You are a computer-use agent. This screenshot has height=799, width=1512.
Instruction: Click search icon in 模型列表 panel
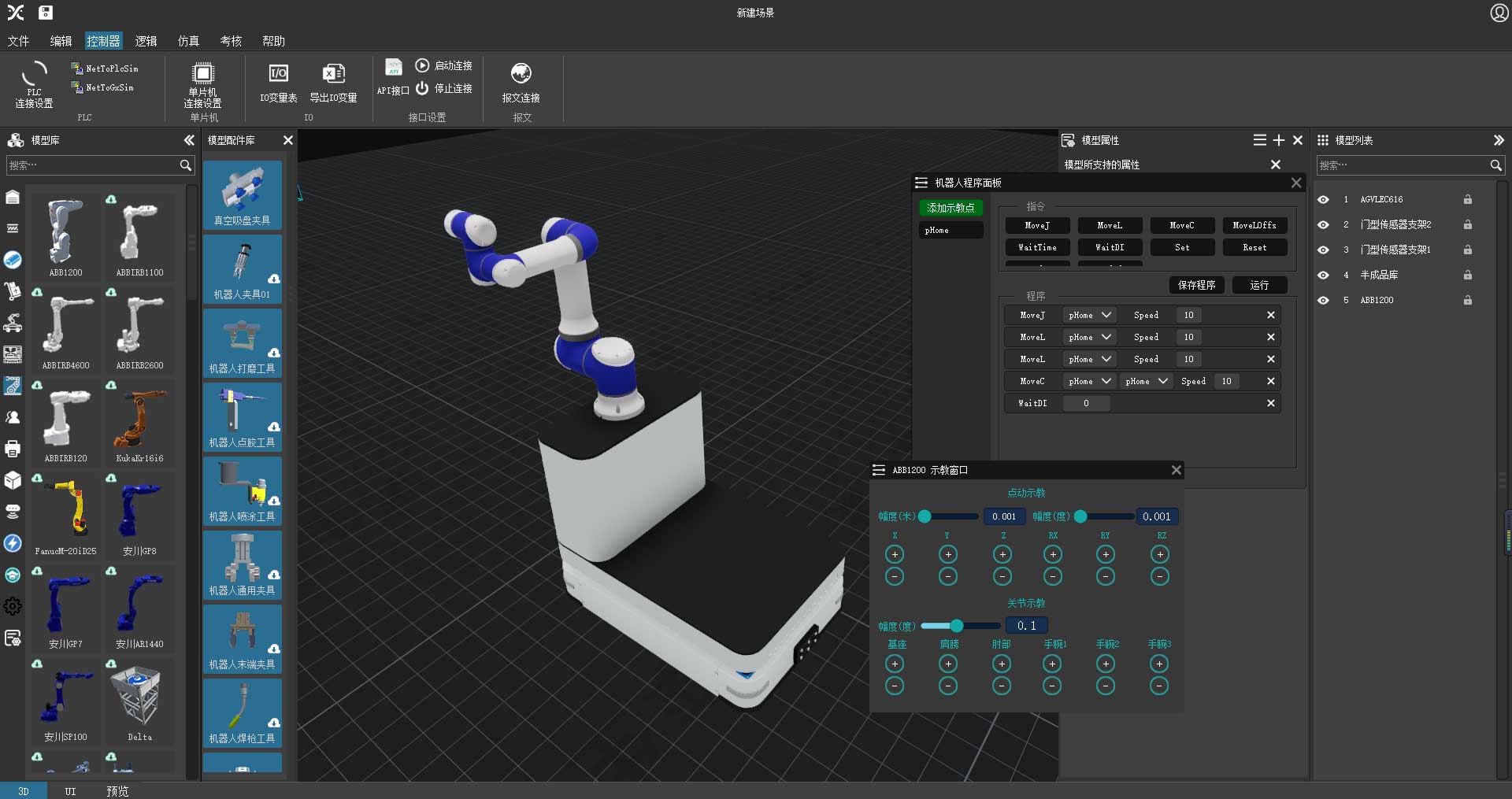click(1495, 165)
